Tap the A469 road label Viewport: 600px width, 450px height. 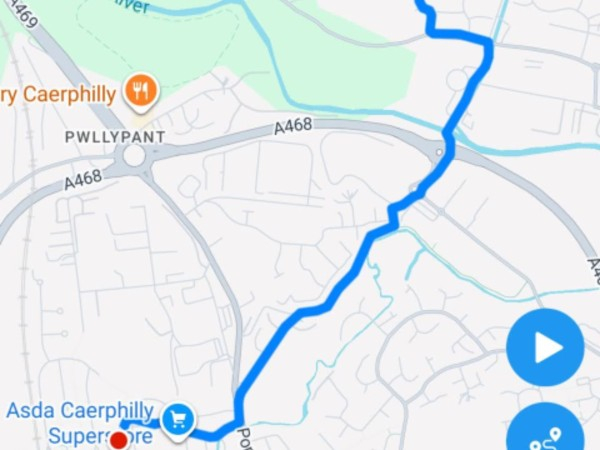point(22,13)
